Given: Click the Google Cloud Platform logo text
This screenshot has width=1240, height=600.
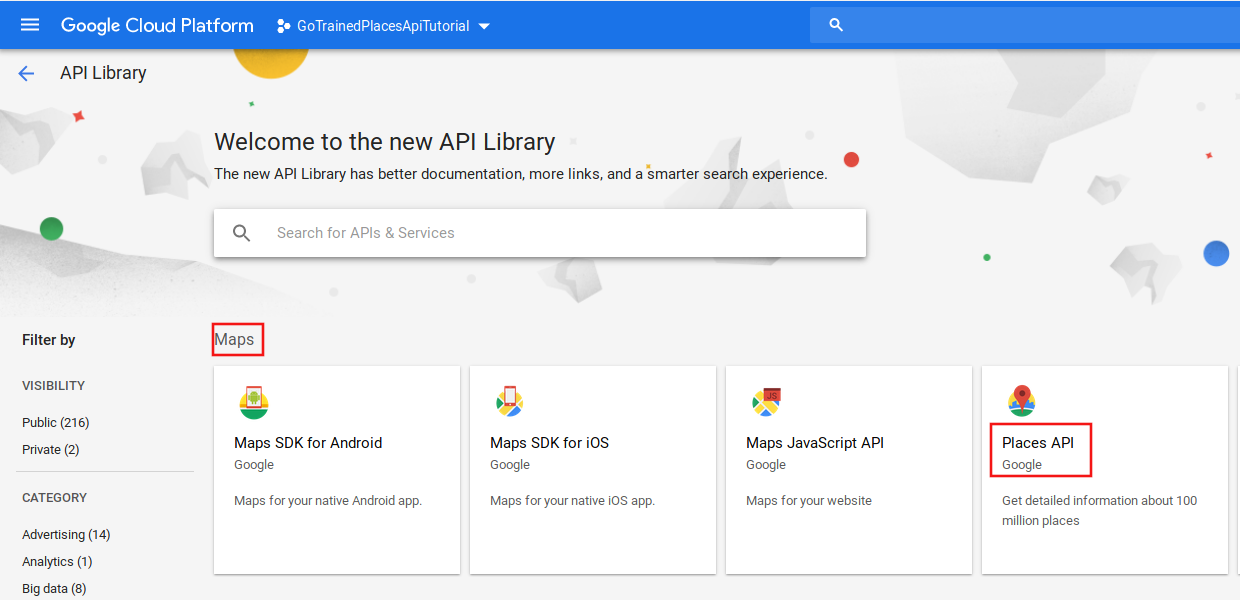Looking at the screenshot, I should pos(157,26).
